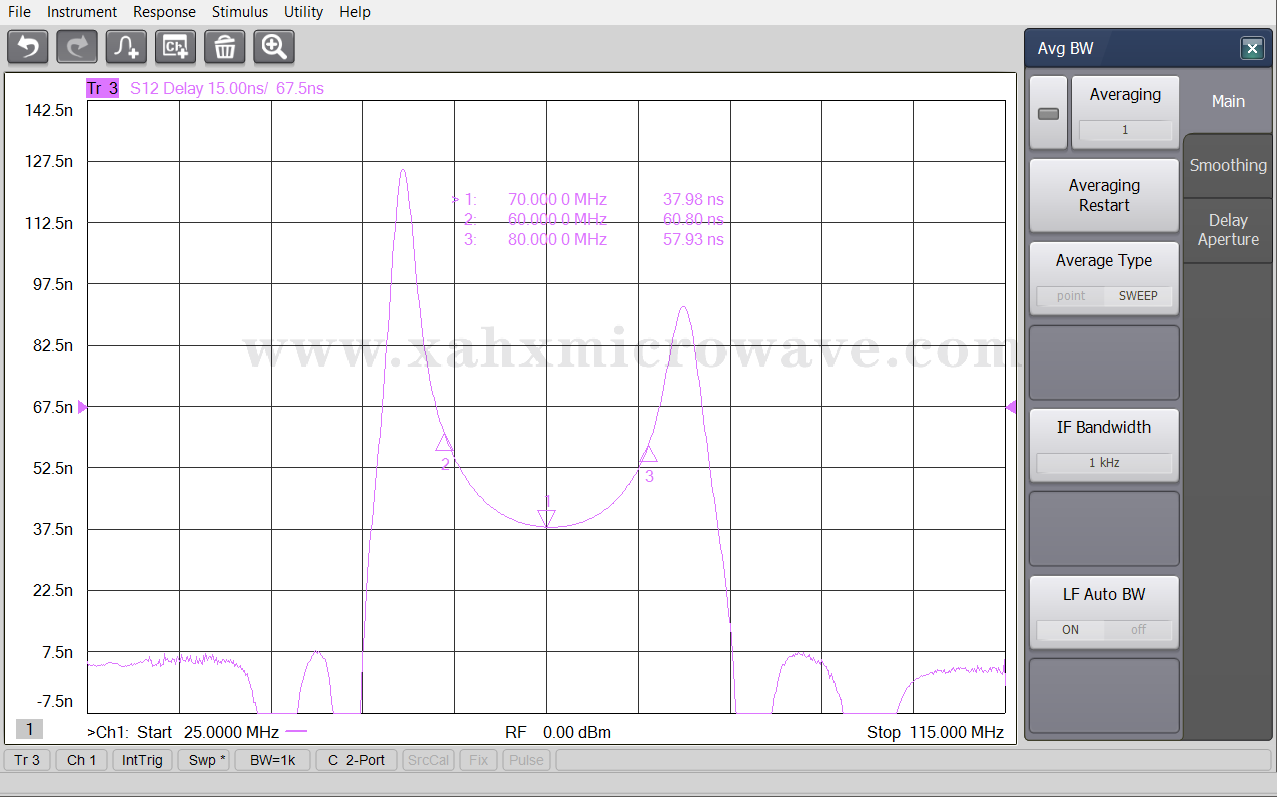Open the Instrument menu
The height and width of the screenshot is (797, 1277).
coord(82,12)
